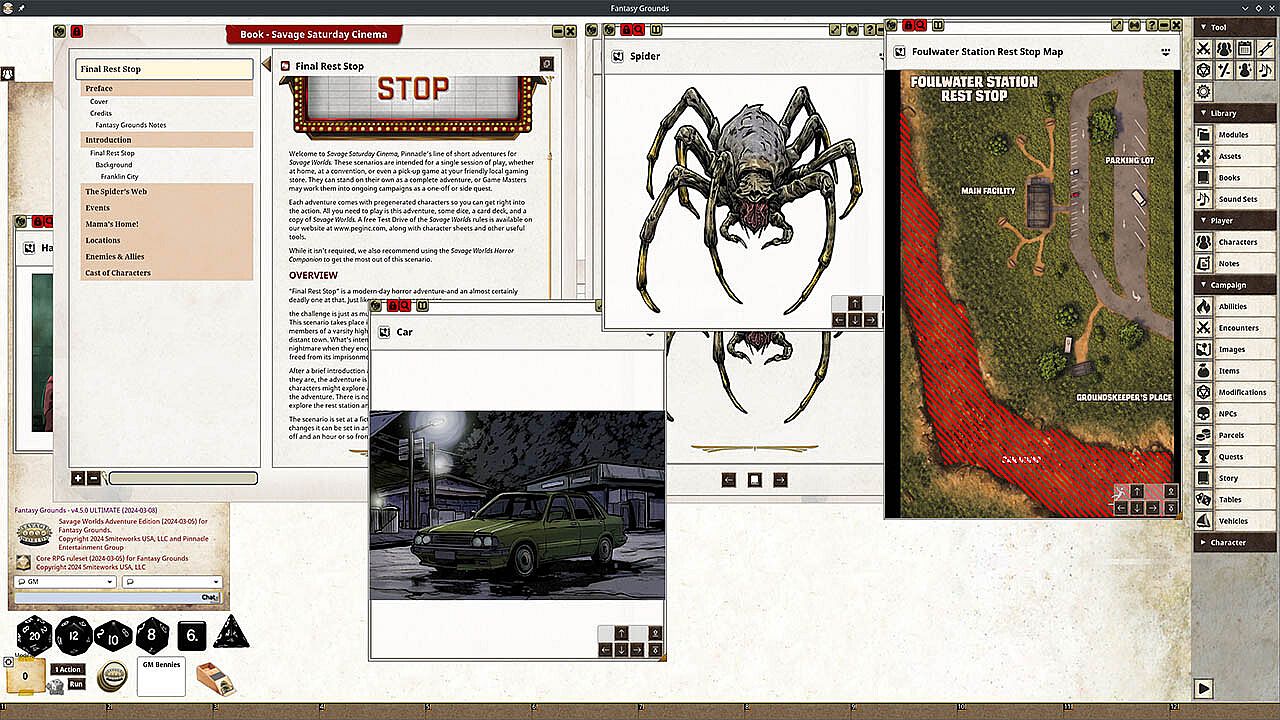Open the Enemies & Allies chapter
1280x720 pixels.
tap(167, 257)
